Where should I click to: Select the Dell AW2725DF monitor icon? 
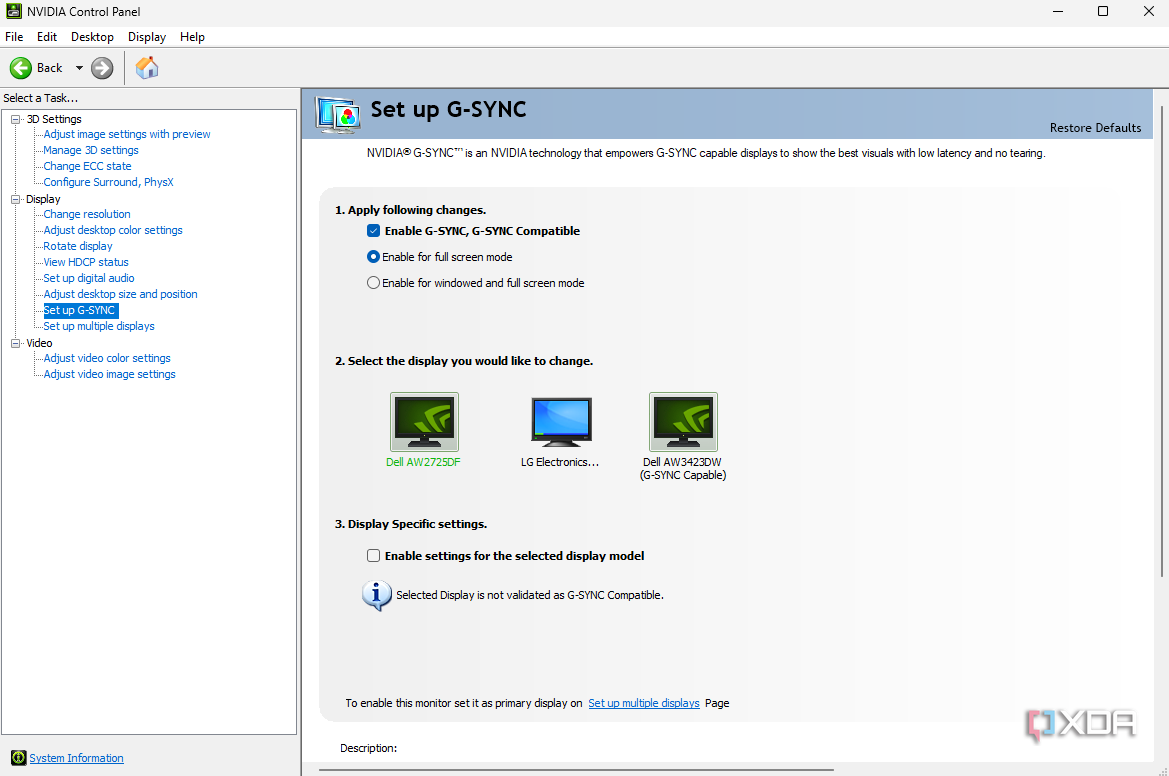coord(424,421)
